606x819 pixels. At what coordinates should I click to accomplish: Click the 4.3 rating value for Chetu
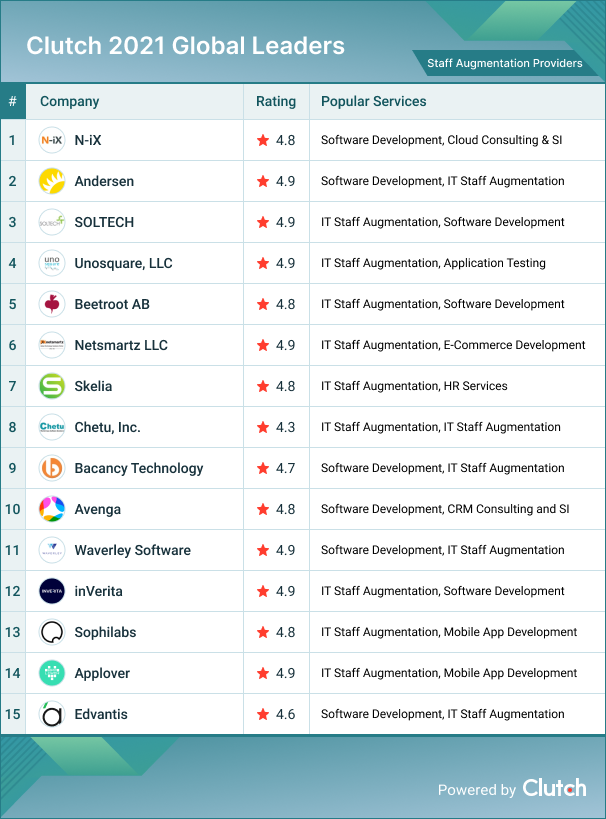285,427
